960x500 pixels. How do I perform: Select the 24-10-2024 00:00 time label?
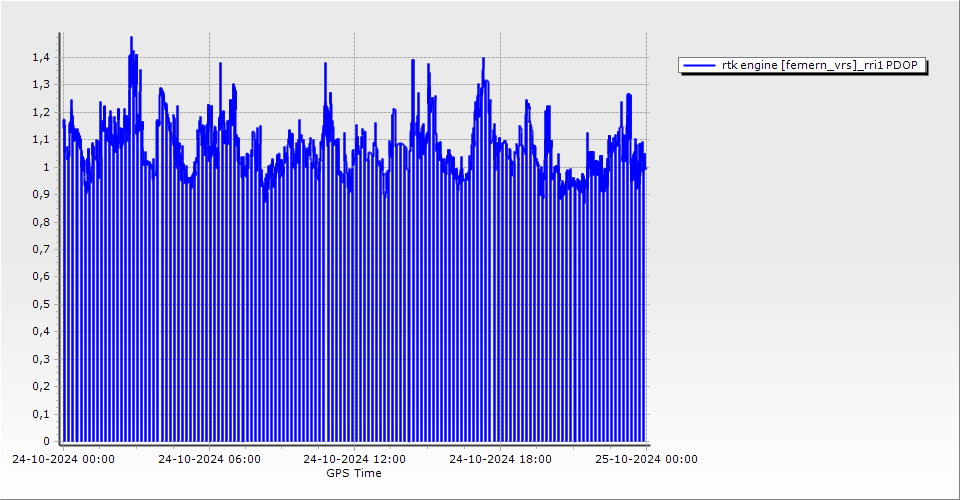63,460
